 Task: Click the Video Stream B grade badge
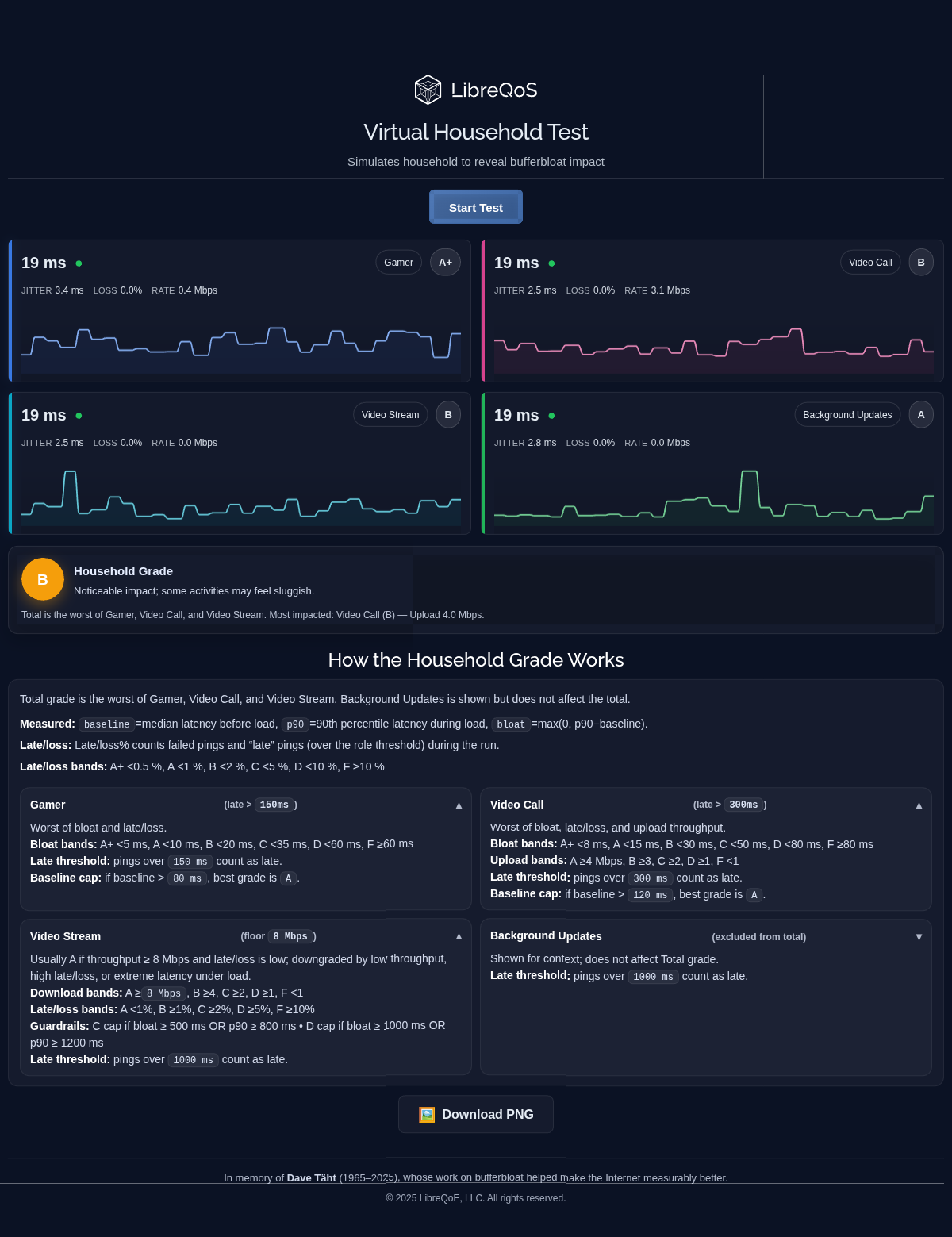tap(448, 414)
